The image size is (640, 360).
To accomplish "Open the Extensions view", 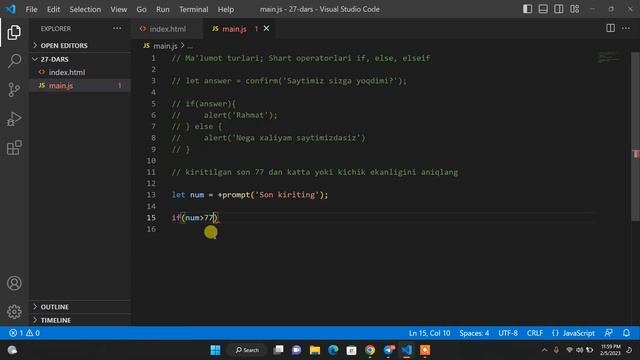I will click(x=14, y=148).
